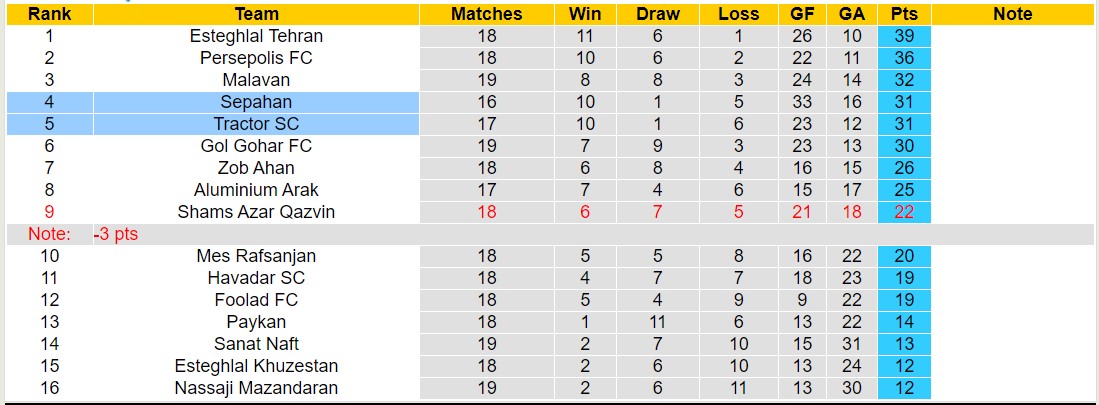Open the Mes Rafsanjan team link
This screenshot has height=405, width=1099.
pos(256,256)
